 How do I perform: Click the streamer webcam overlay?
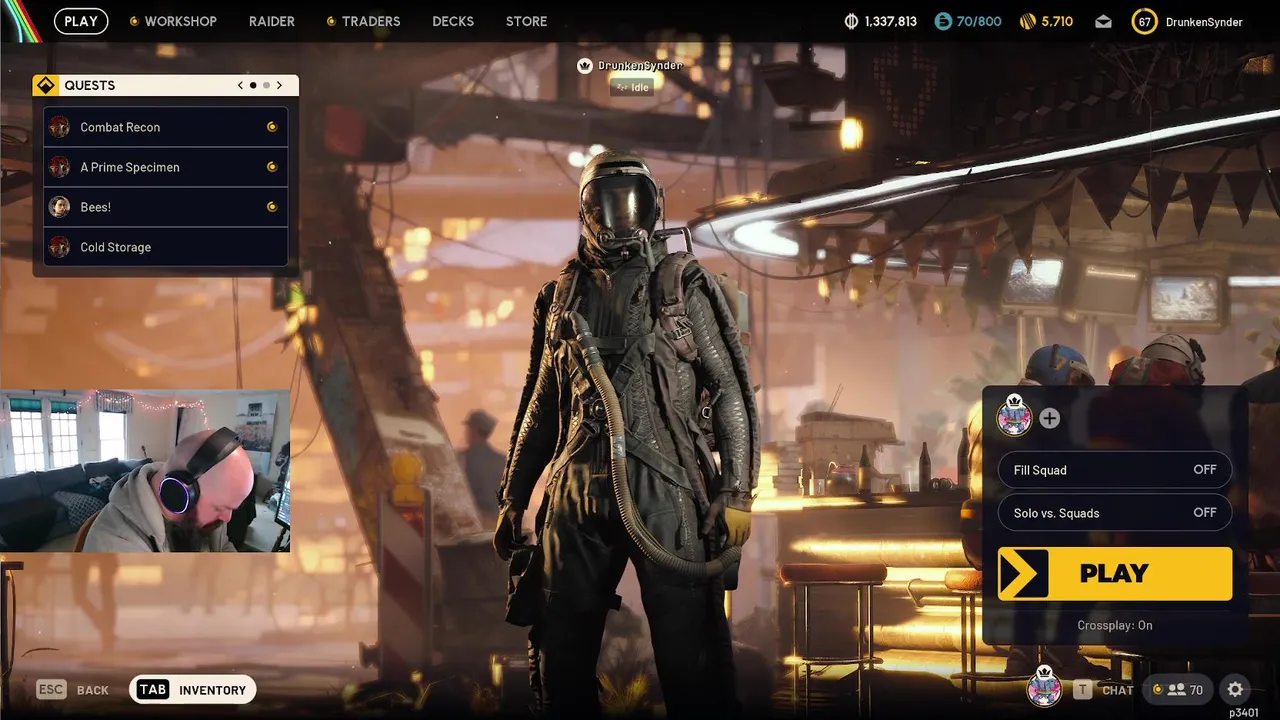pyautogui.click(x=145, y=471)
